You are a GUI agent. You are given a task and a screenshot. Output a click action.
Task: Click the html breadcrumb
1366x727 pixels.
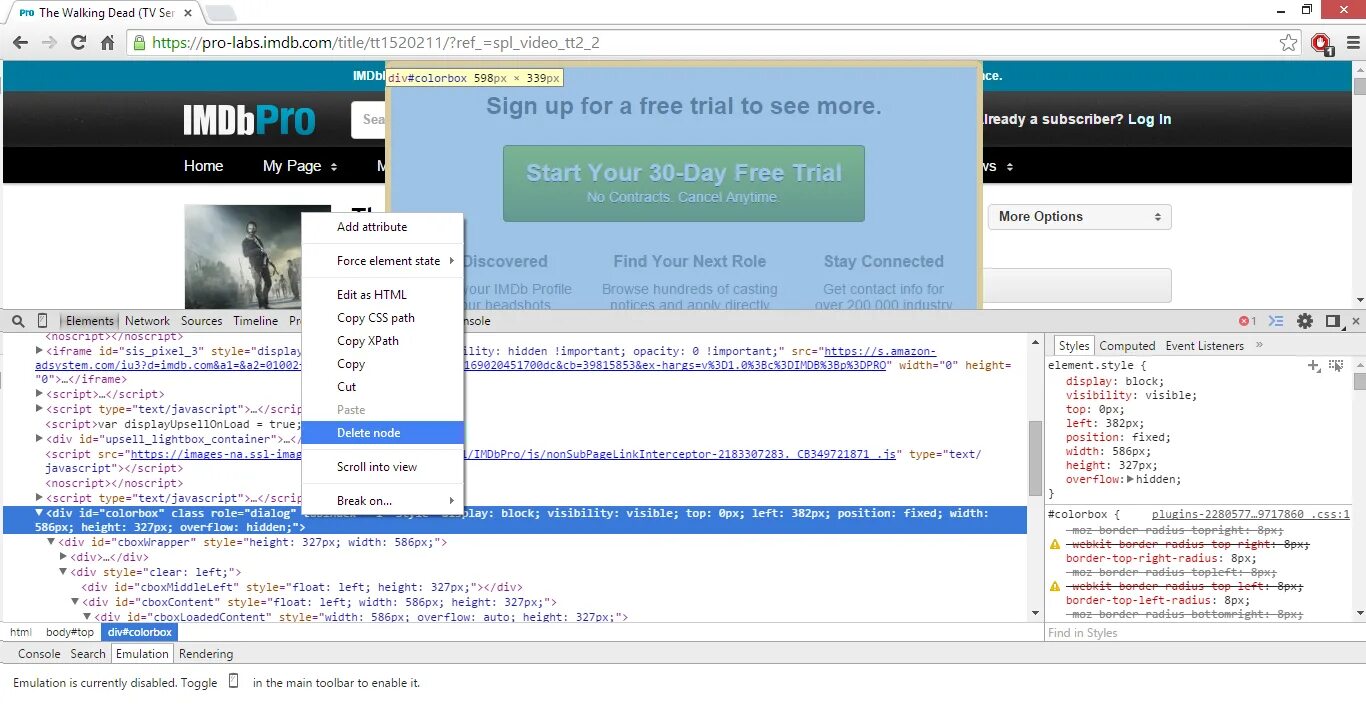[x=21, y=632]
